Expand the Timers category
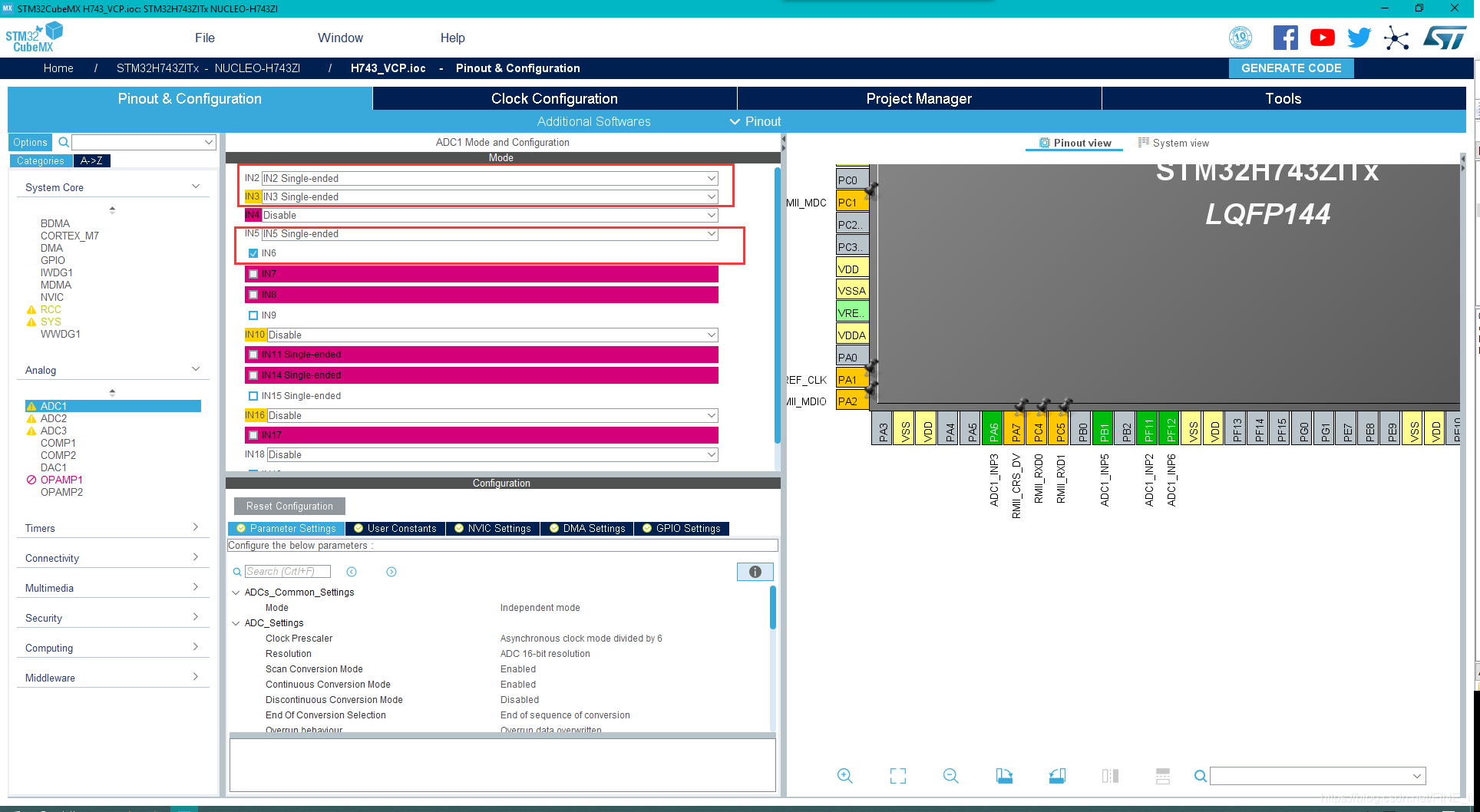 pyautogui.click(x=113, y=528)
